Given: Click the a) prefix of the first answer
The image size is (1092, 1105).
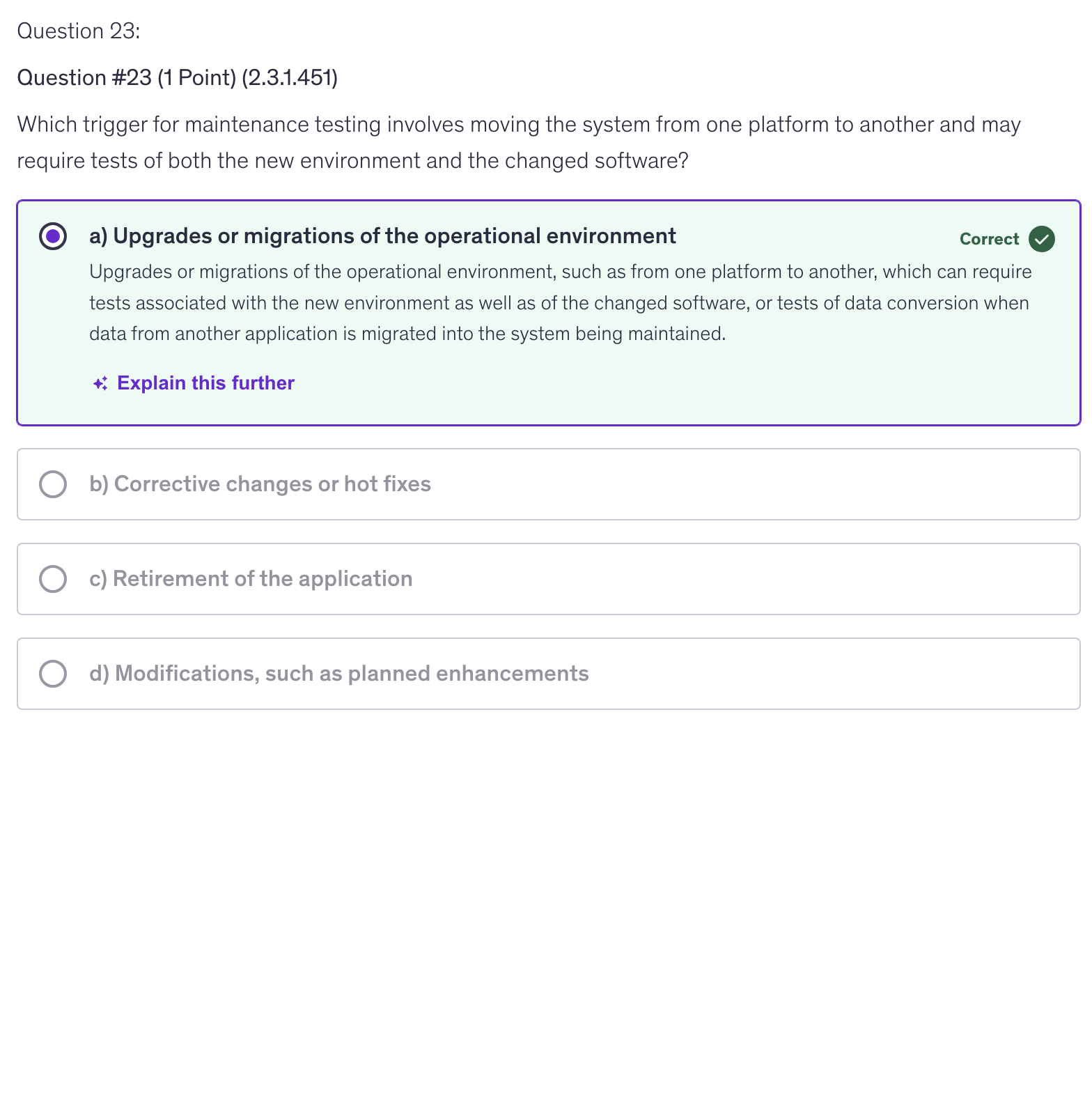Looking at the screenshot, I should 98,236.
